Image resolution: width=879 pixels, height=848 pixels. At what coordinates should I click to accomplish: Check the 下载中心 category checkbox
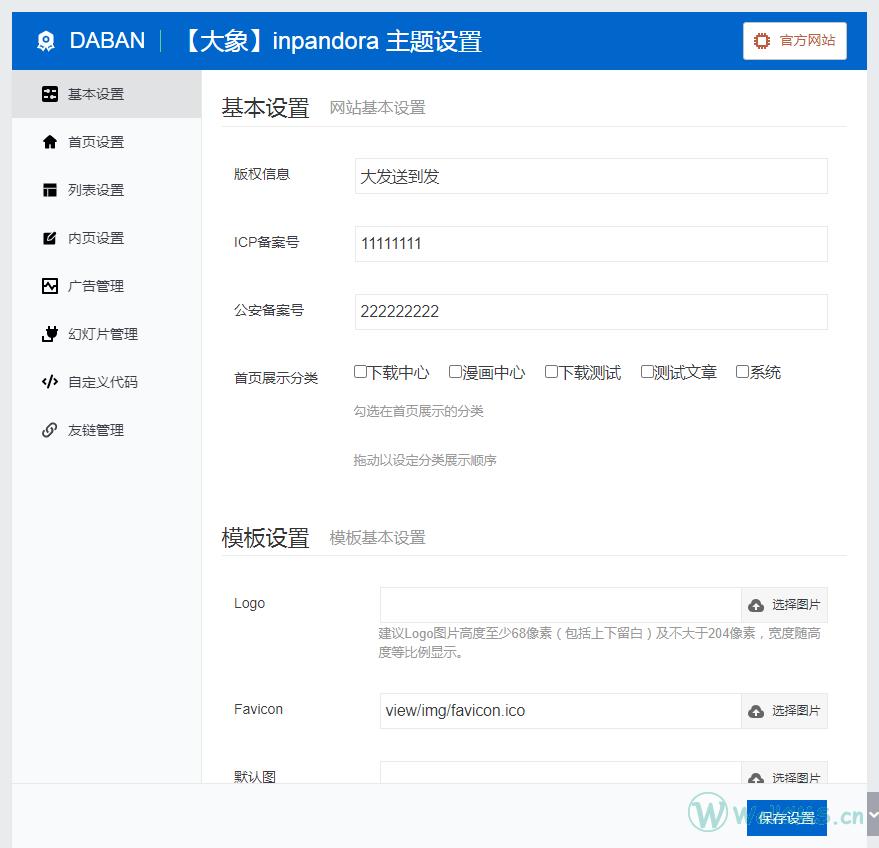tap(360, 372)
